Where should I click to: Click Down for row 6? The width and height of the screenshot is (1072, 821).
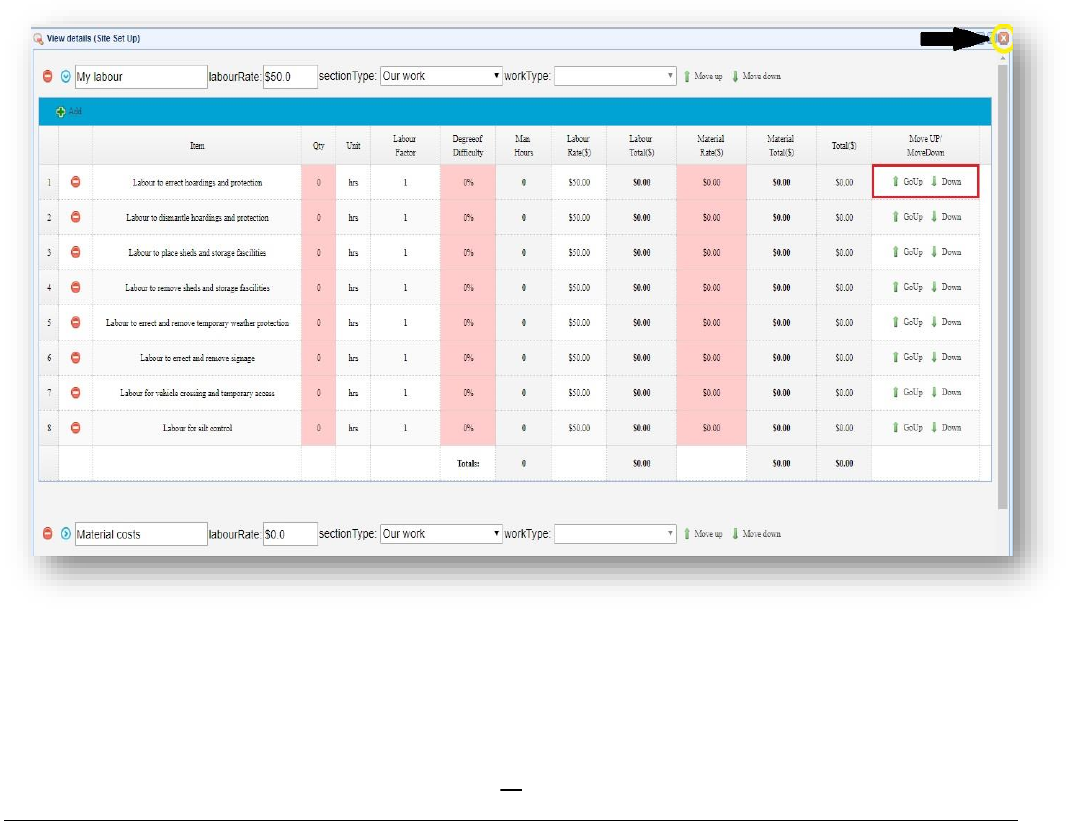946,358
